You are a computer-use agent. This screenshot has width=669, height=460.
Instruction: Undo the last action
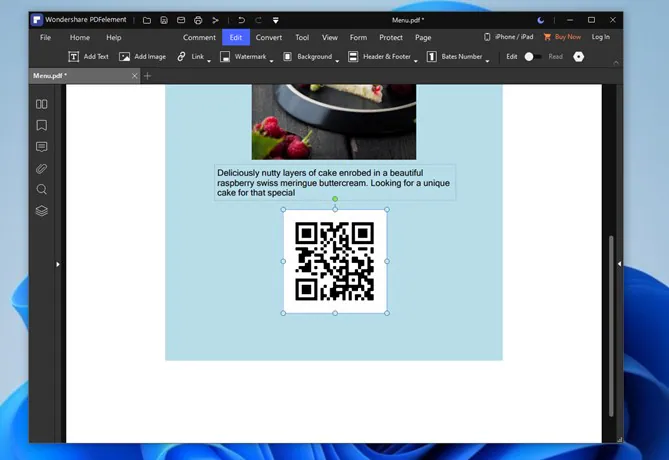pos(241,20)
